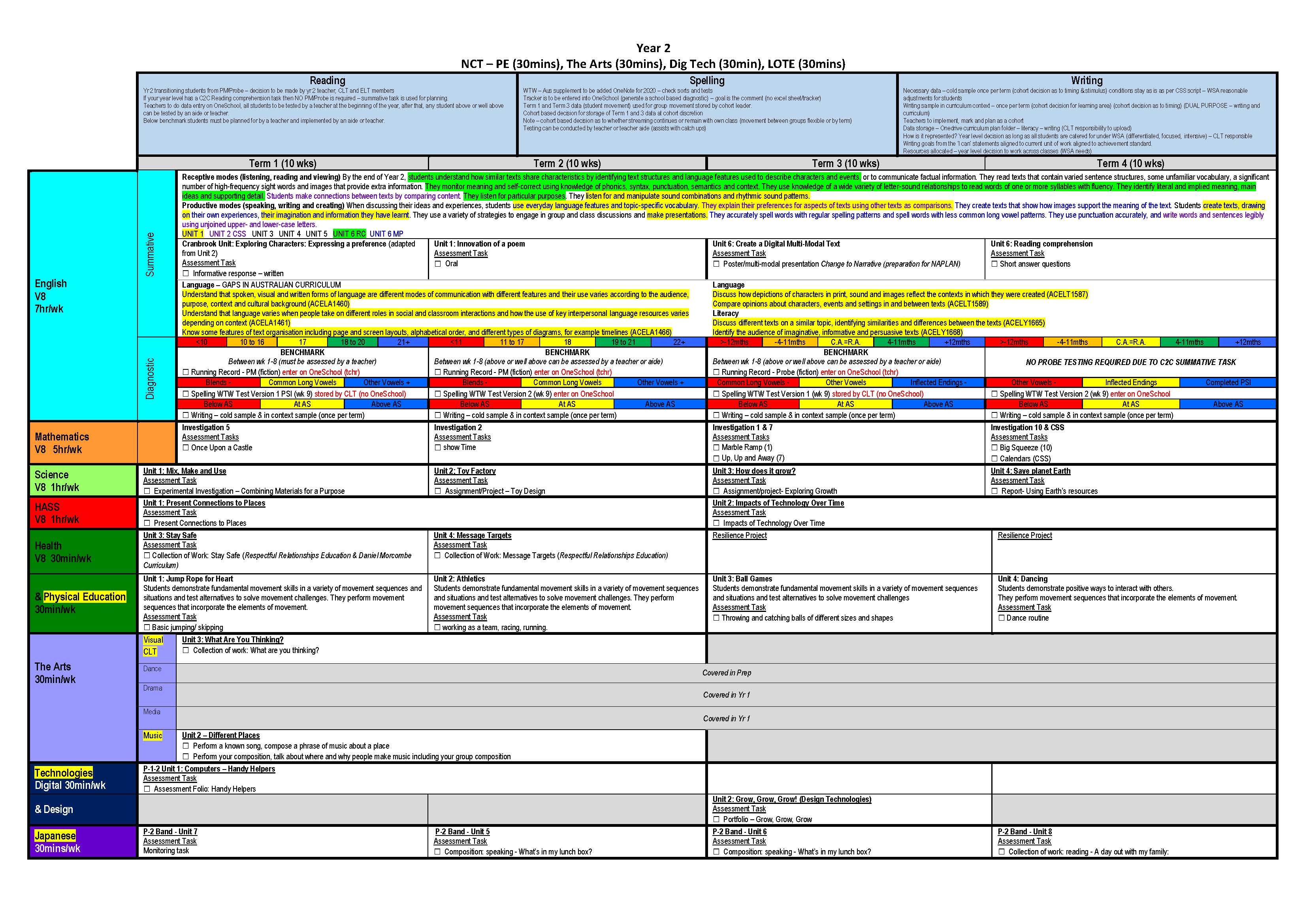The width and height of the screenshot is (1307, 924).
Task: Tick the Big Squeeze (10) checkbox
Action: pos(994,448)
